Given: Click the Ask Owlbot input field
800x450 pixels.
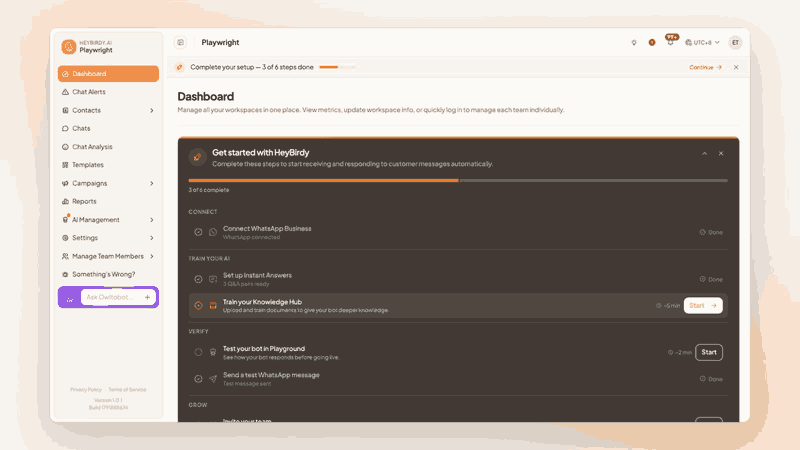Looking at the screenshot, I should (112, 297).
